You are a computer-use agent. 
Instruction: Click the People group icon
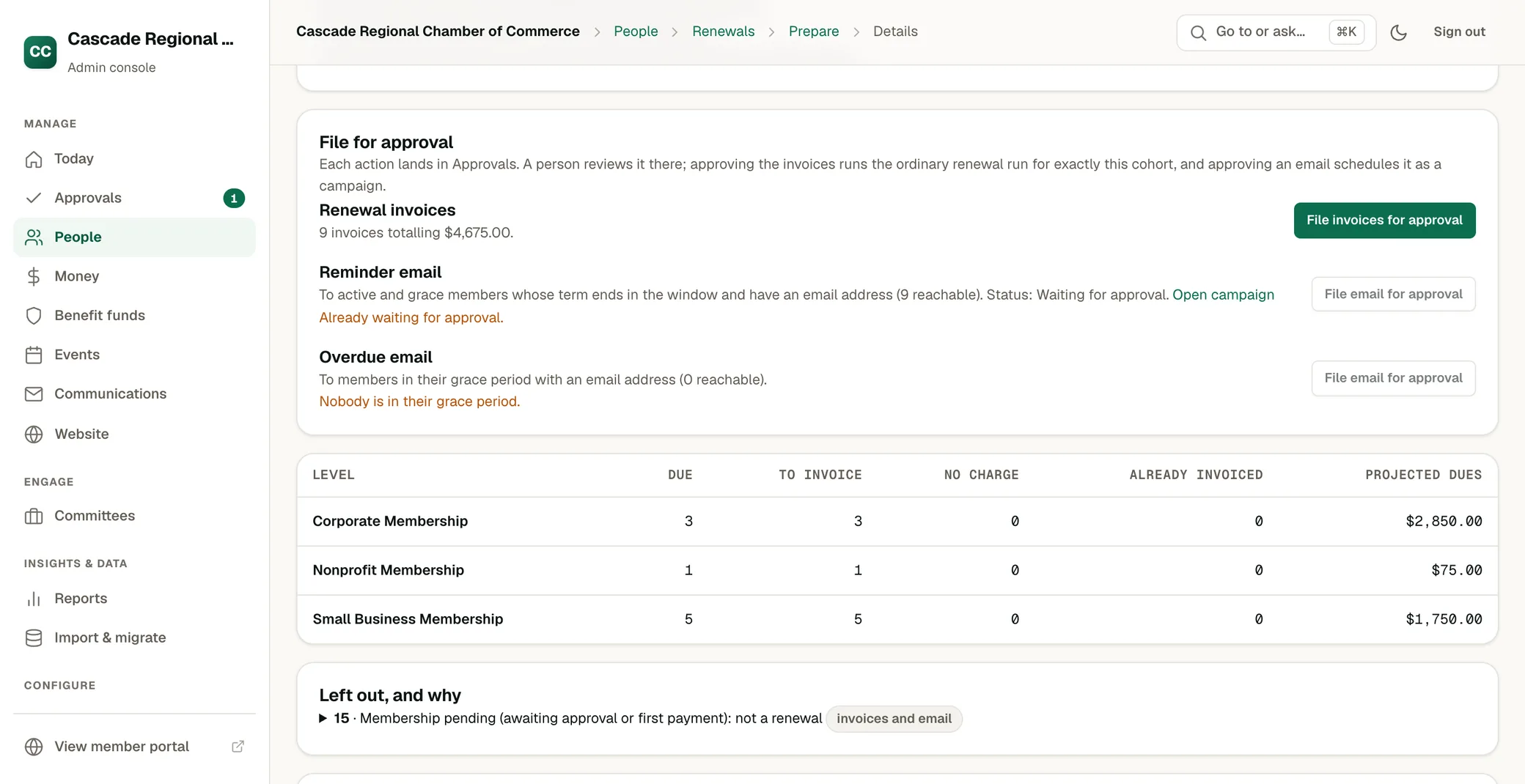[x=34, y=237]
